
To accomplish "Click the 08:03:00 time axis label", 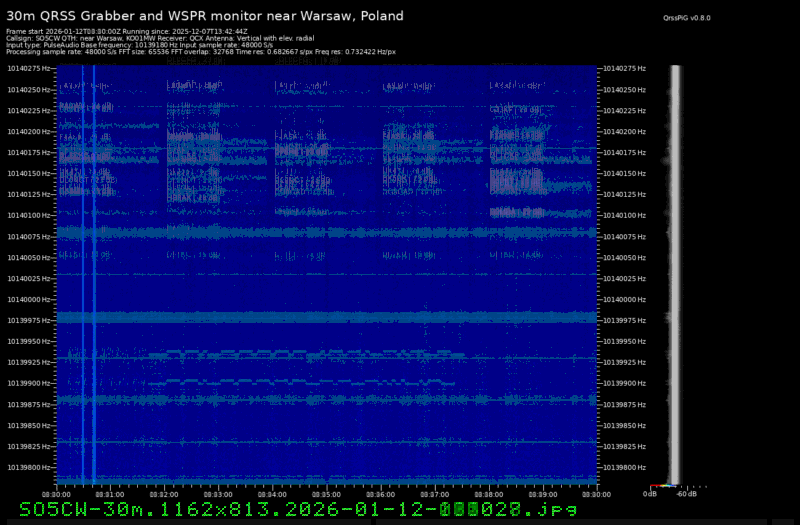I will (x=218, y=494).
